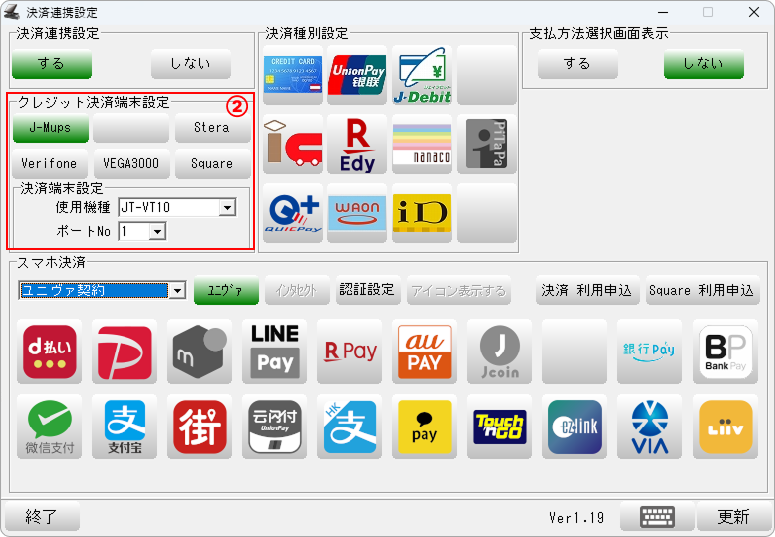Select the PayPay payment icon

125,352
